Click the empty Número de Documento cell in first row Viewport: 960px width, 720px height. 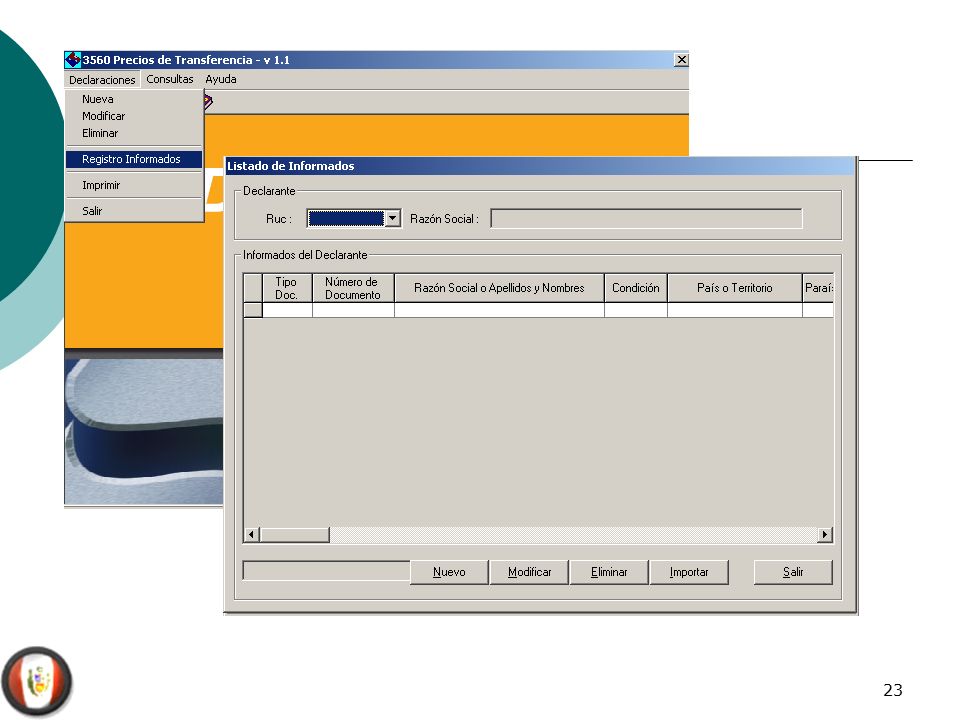click(x=353, y=310)
